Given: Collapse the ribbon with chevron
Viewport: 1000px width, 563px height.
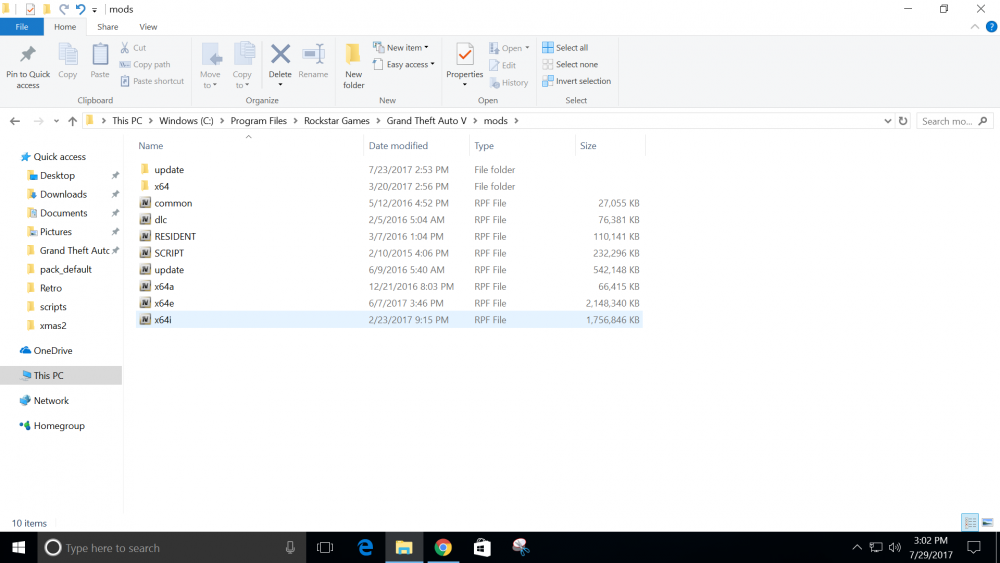Looking at the screenshot, I should pyautogui.click(x=974, y=27).
